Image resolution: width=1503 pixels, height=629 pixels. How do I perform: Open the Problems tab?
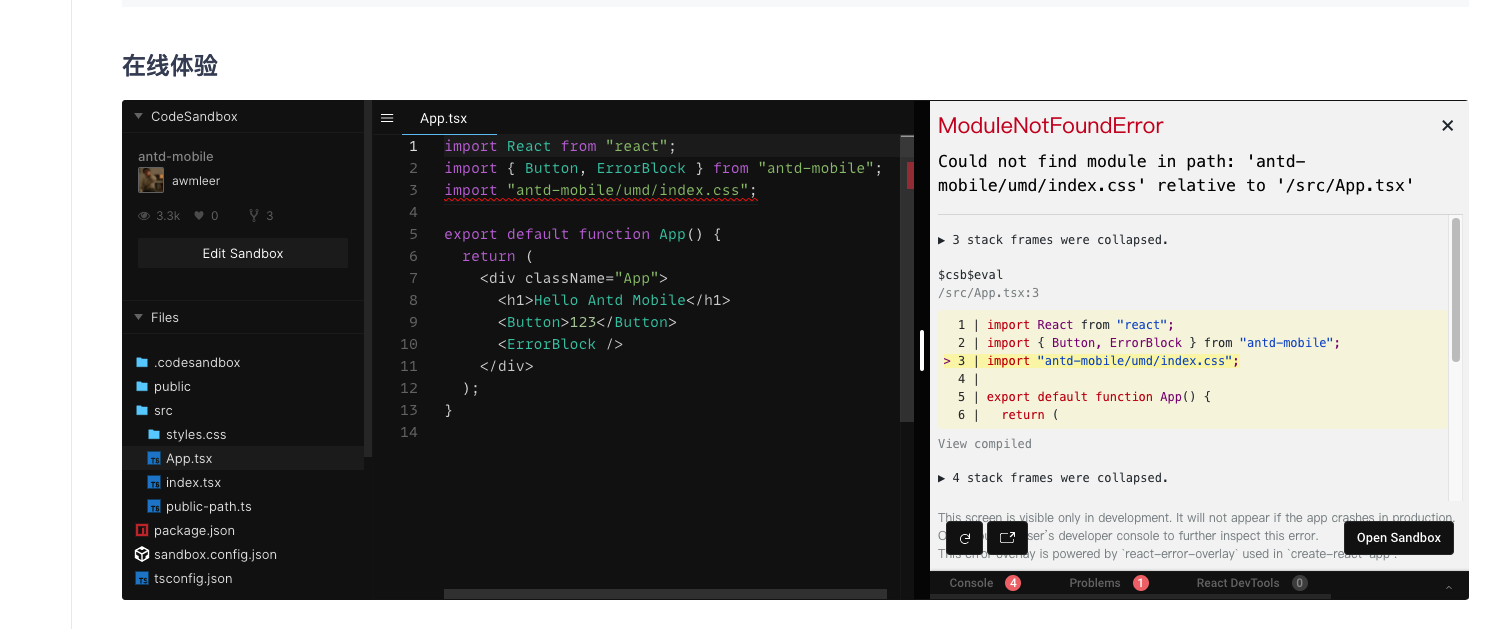pyautogui.click(x=1108, y=583)
